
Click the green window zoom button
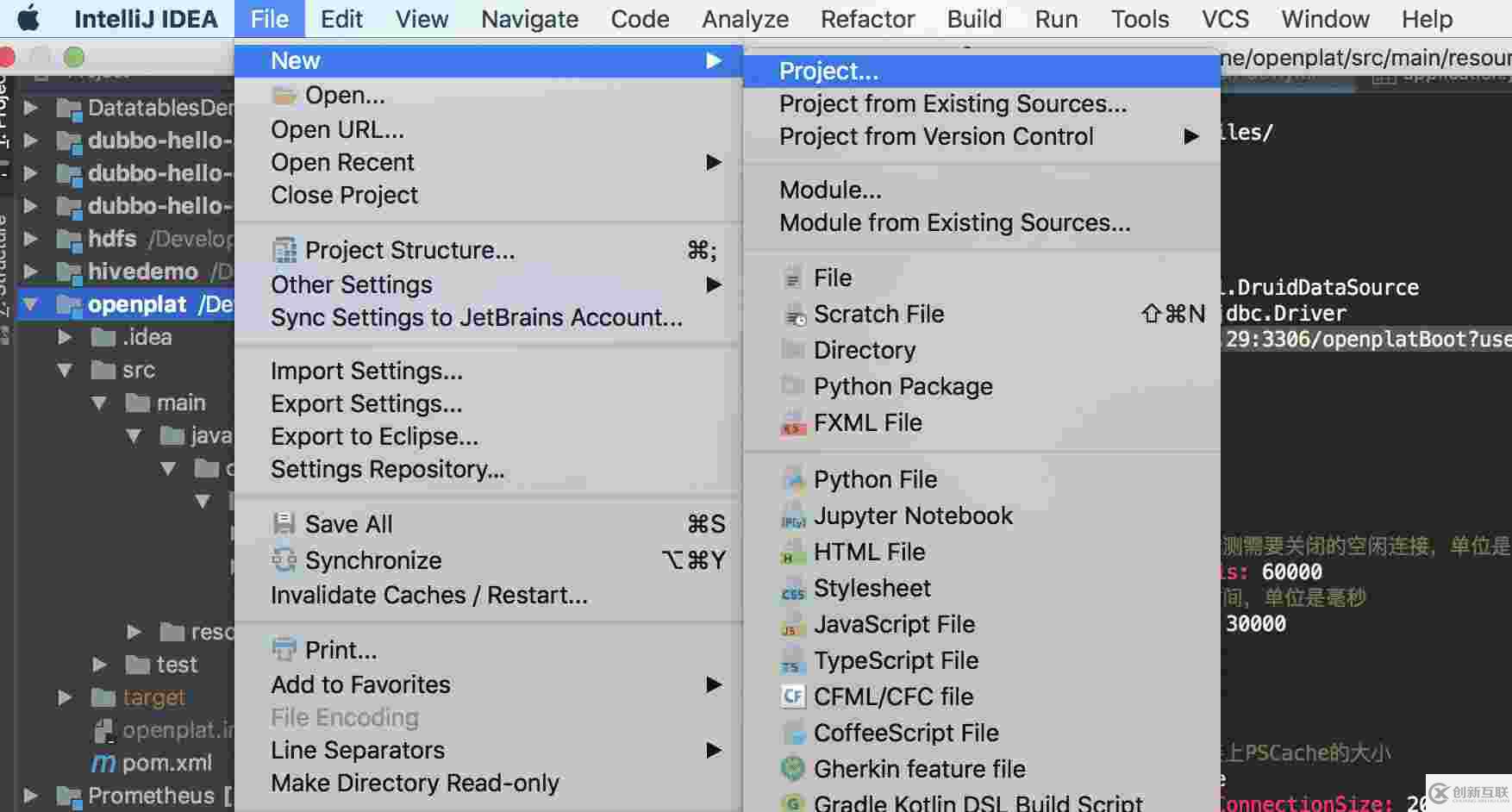pos(74,57)
